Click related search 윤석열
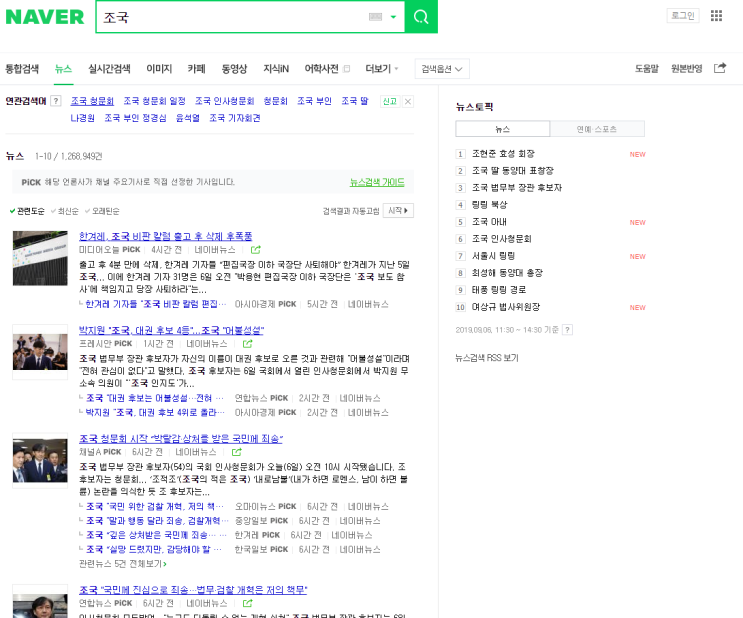Screen dimensions: 743x618 [x=188, y=118]
